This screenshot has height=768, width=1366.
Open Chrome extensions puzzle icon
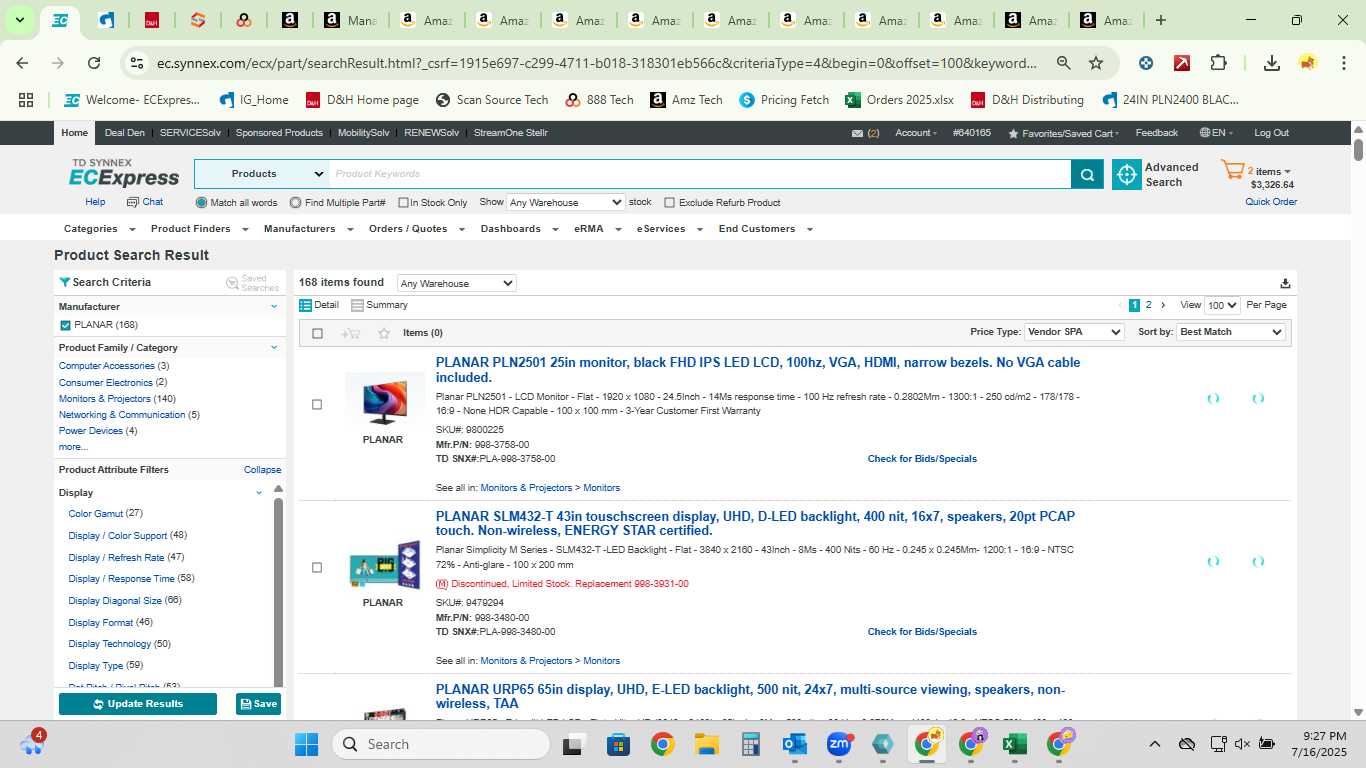tap(1218, 63)
